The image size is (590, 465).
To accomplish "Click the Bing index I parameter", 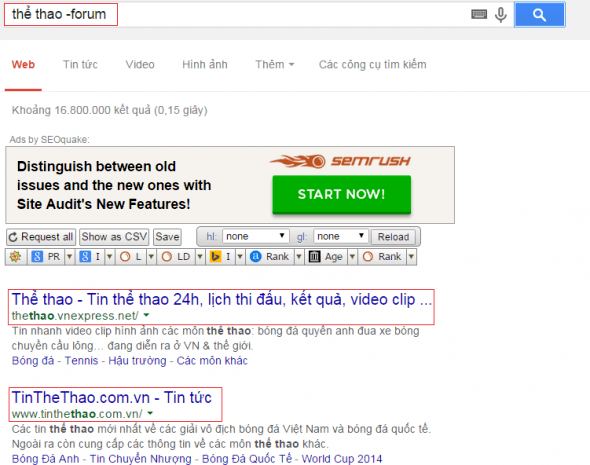I will (x=220, y=257).
